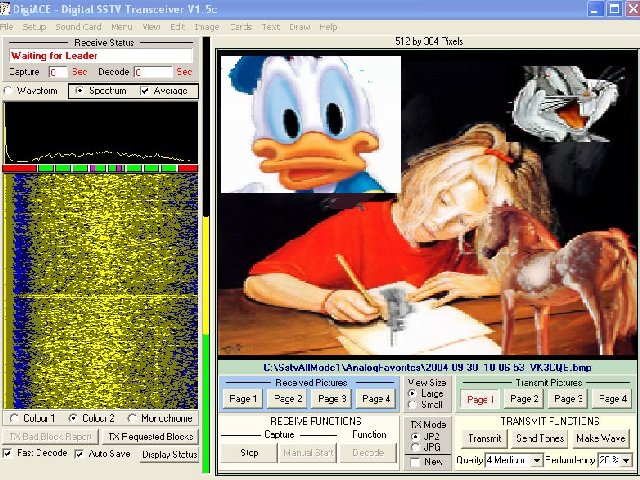The height and width of the screenshot is (480, 640).
Task: Toggle the Auto Save checkbox
Action: tap(80, 453)
